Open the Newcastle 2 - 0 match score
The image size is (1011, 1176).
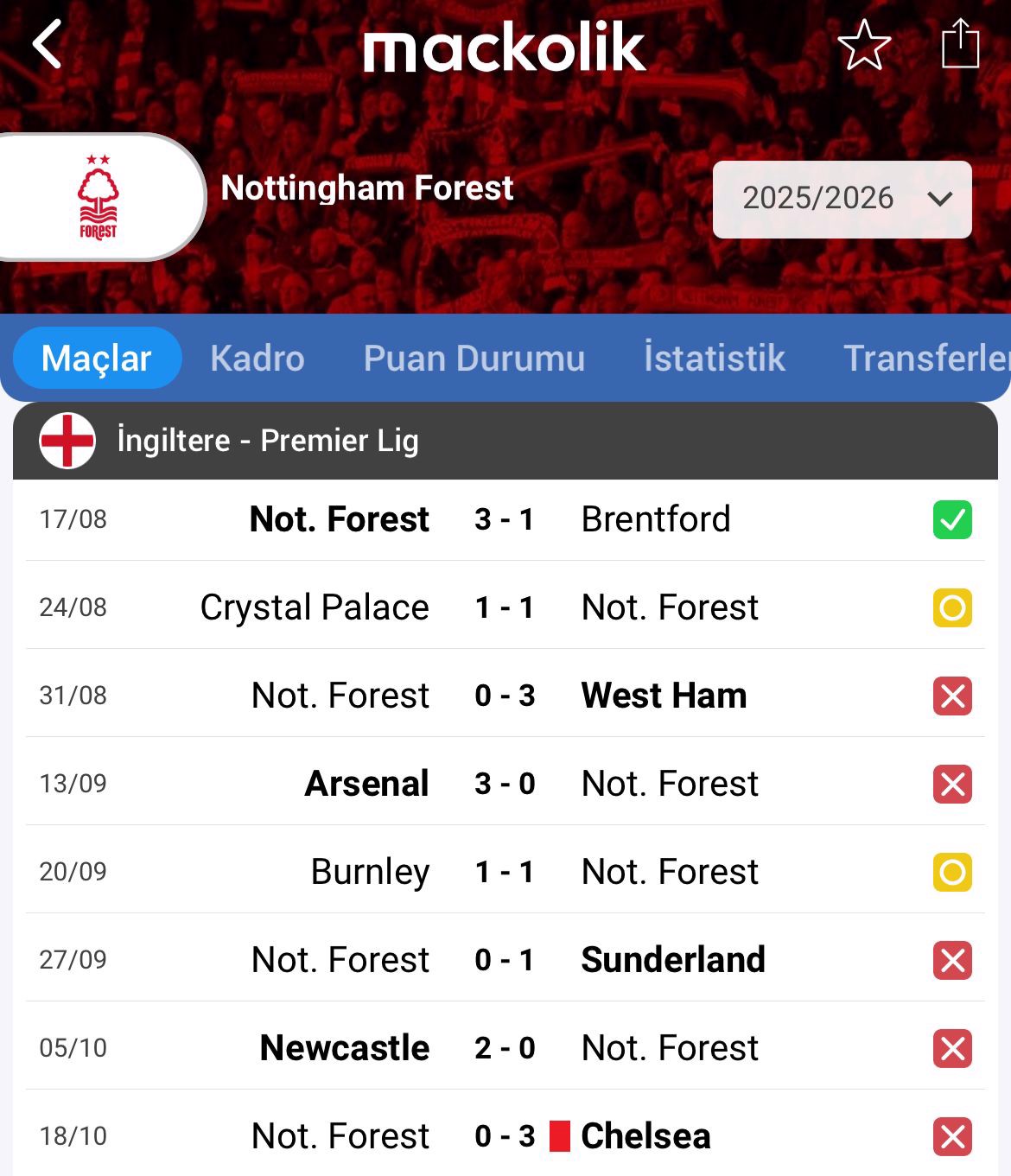tap(505, 1048)
